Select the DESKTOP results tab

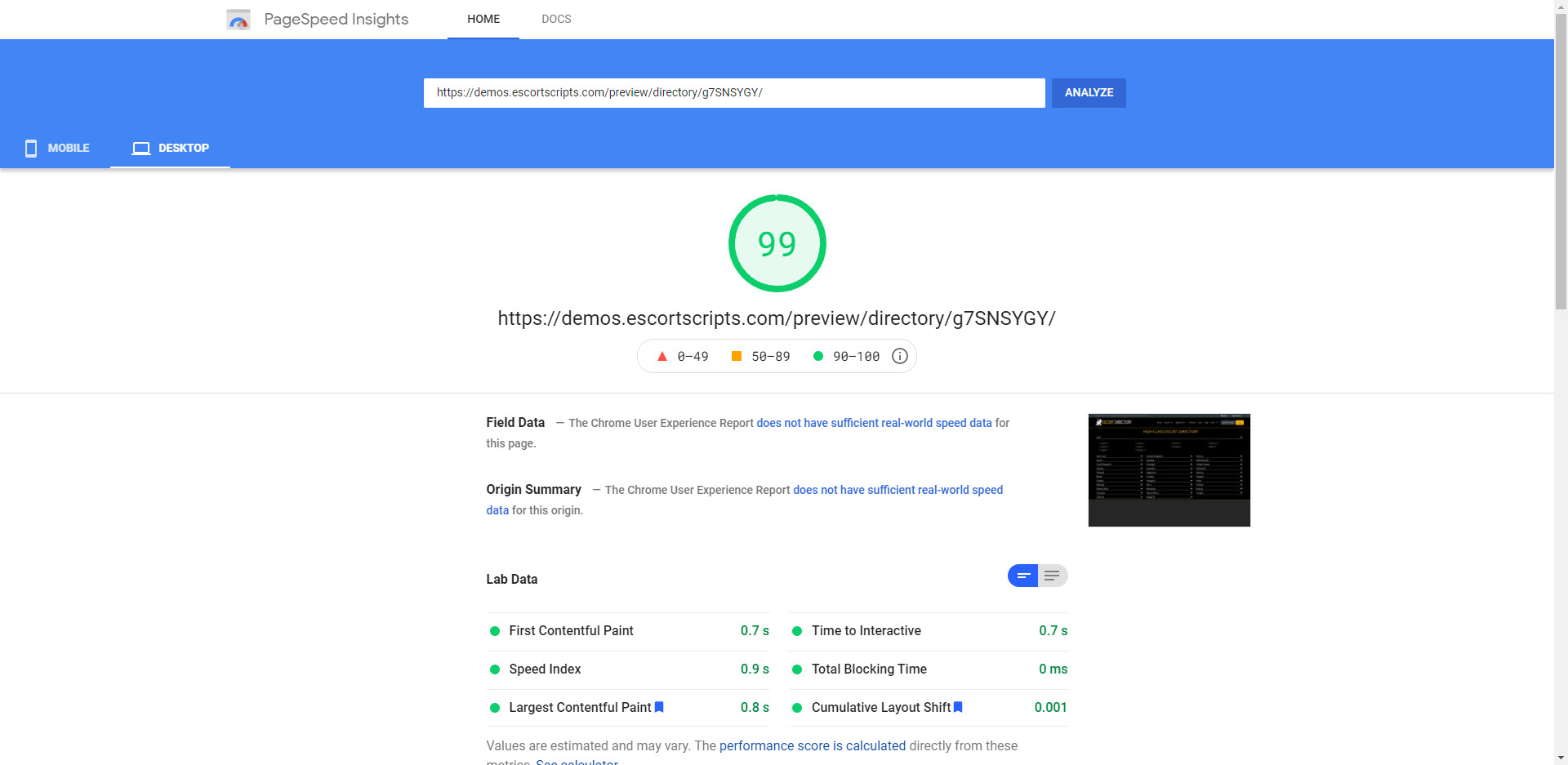pos(170,148)
